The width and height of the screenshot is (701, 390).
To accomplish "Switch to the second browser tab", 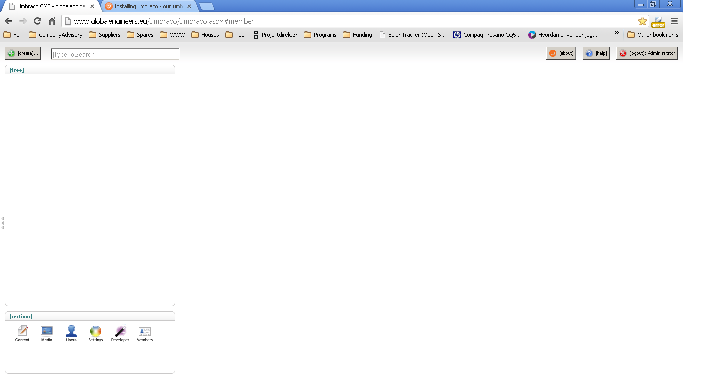I will pos(148,6).
